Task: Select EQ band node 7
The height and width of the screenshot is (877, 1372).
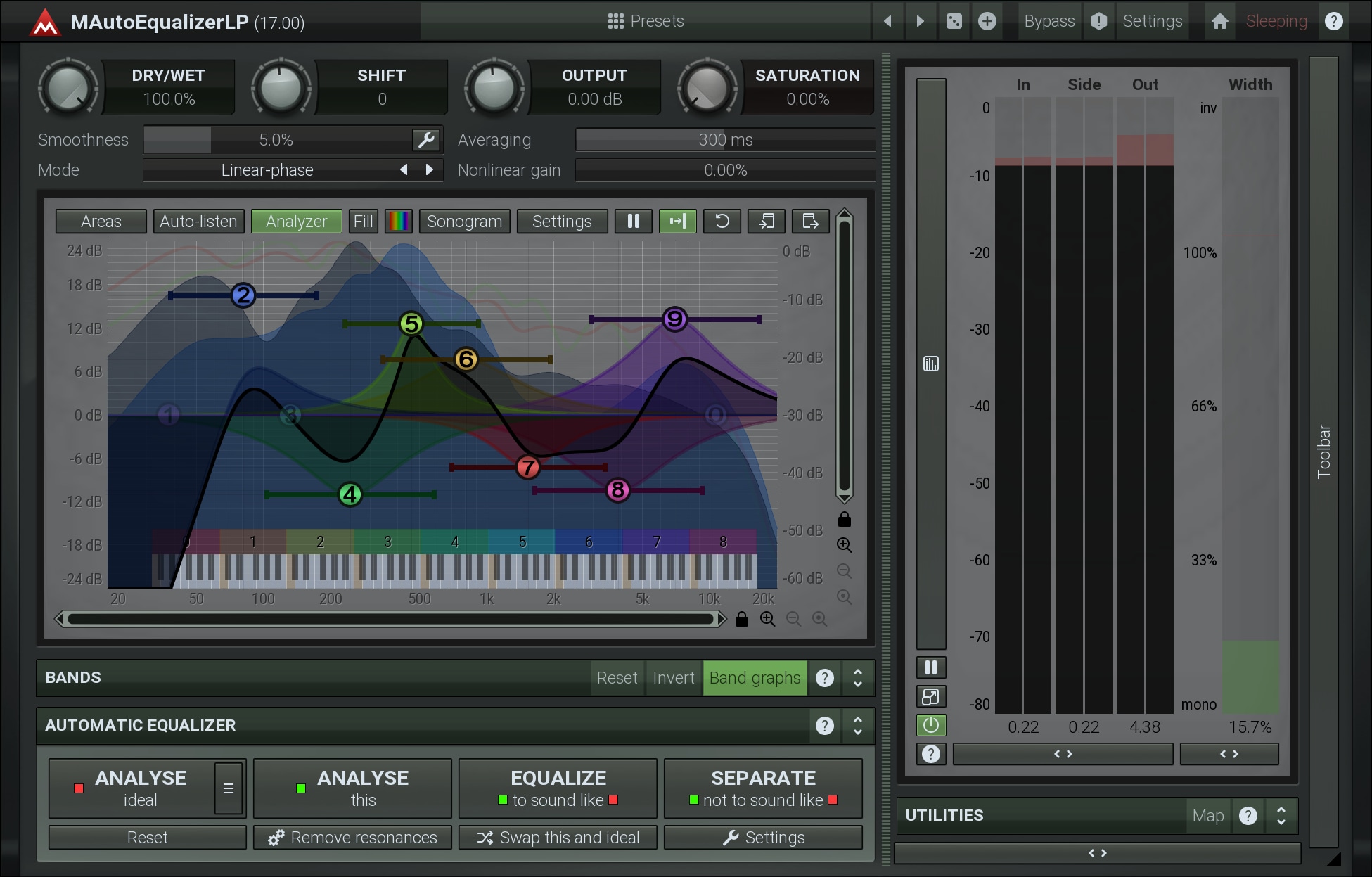Action: click(527, 467)
